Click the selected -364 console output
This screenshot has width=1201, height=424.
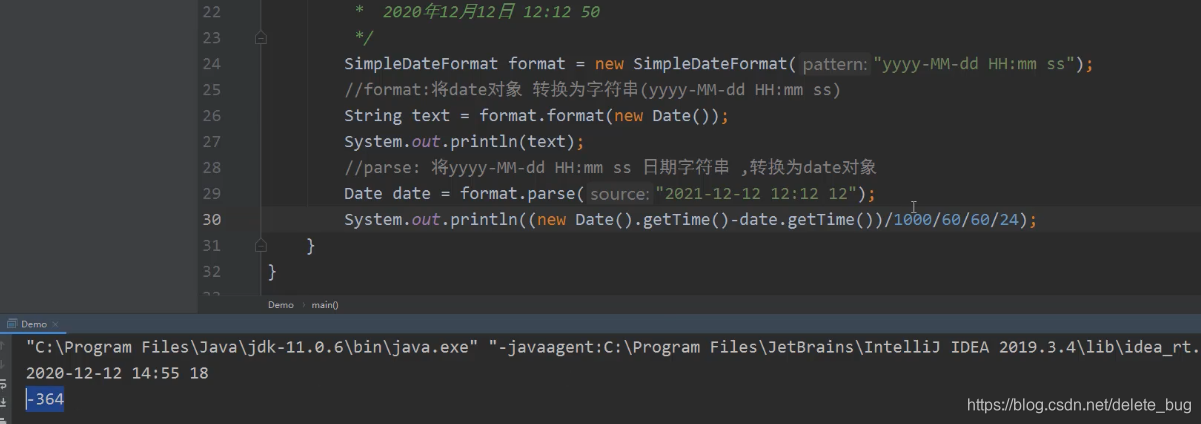click(x=45, y=399)
